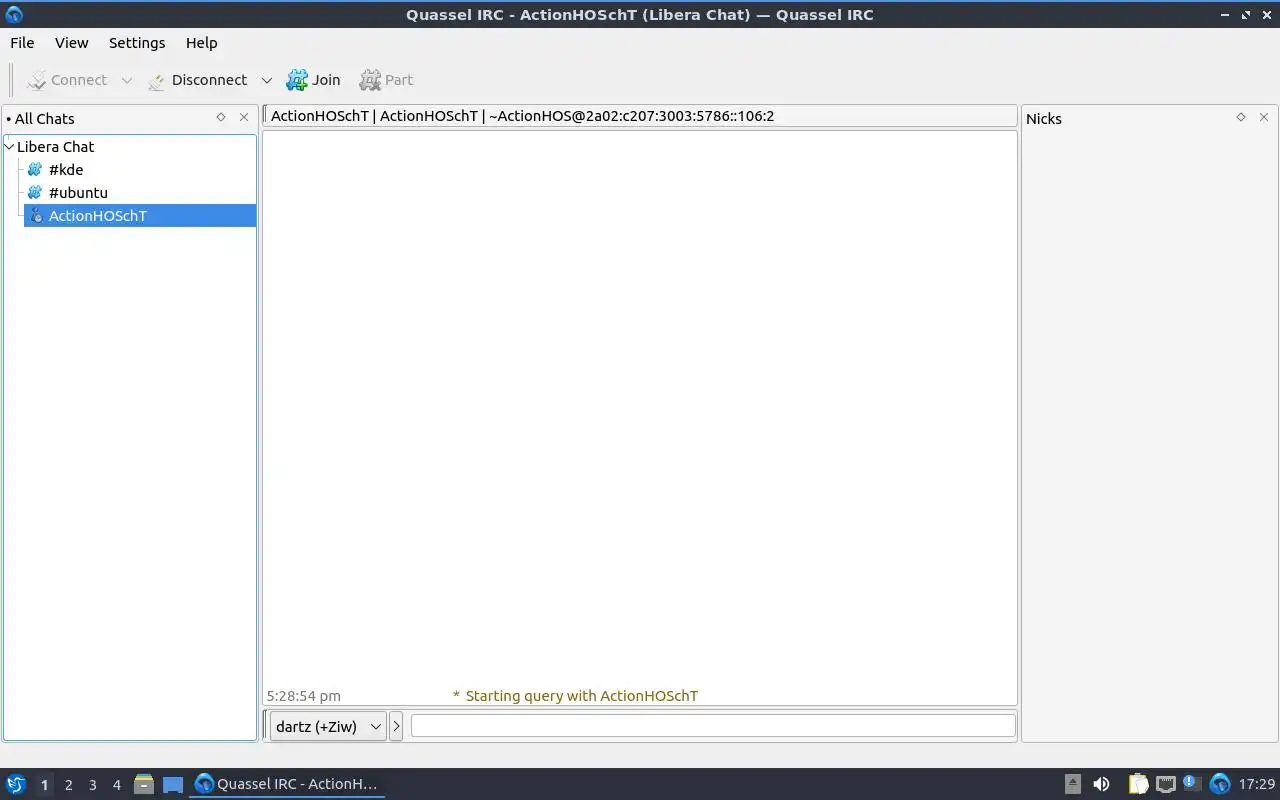Switch to virtual desktop 2
Image resolution: width=1280 pixels, height=800 pixels.
tap(68, 785)
